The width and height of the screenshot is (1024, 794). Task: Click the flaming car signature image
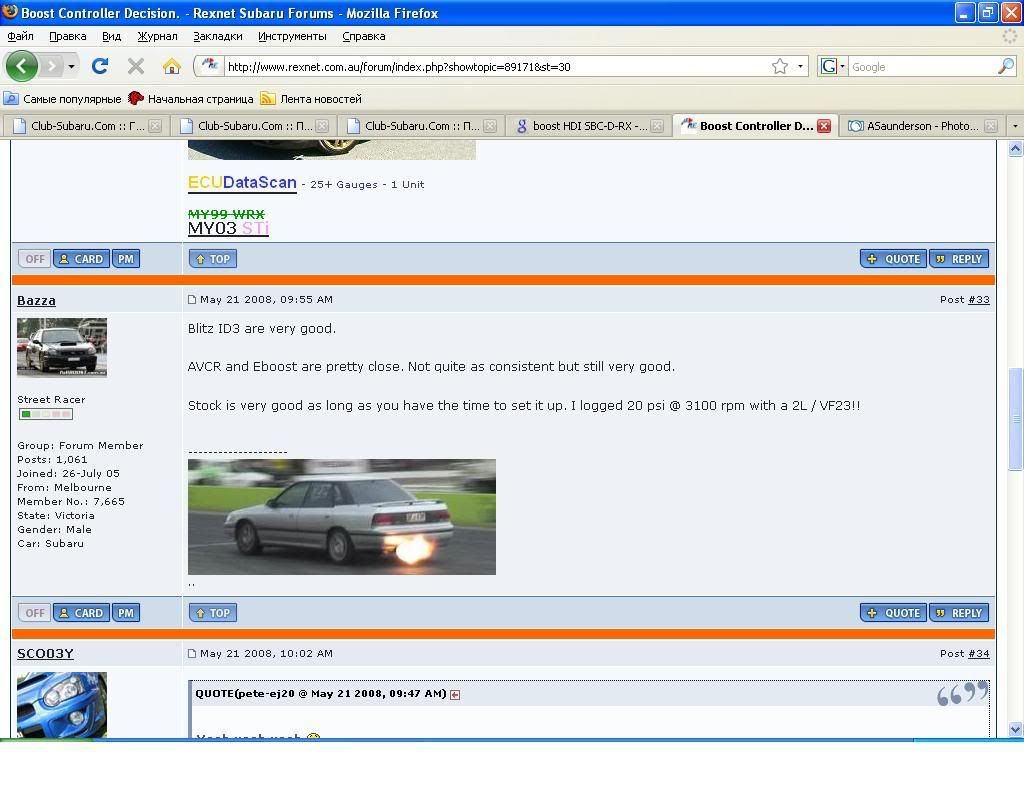tap(342, 517)
